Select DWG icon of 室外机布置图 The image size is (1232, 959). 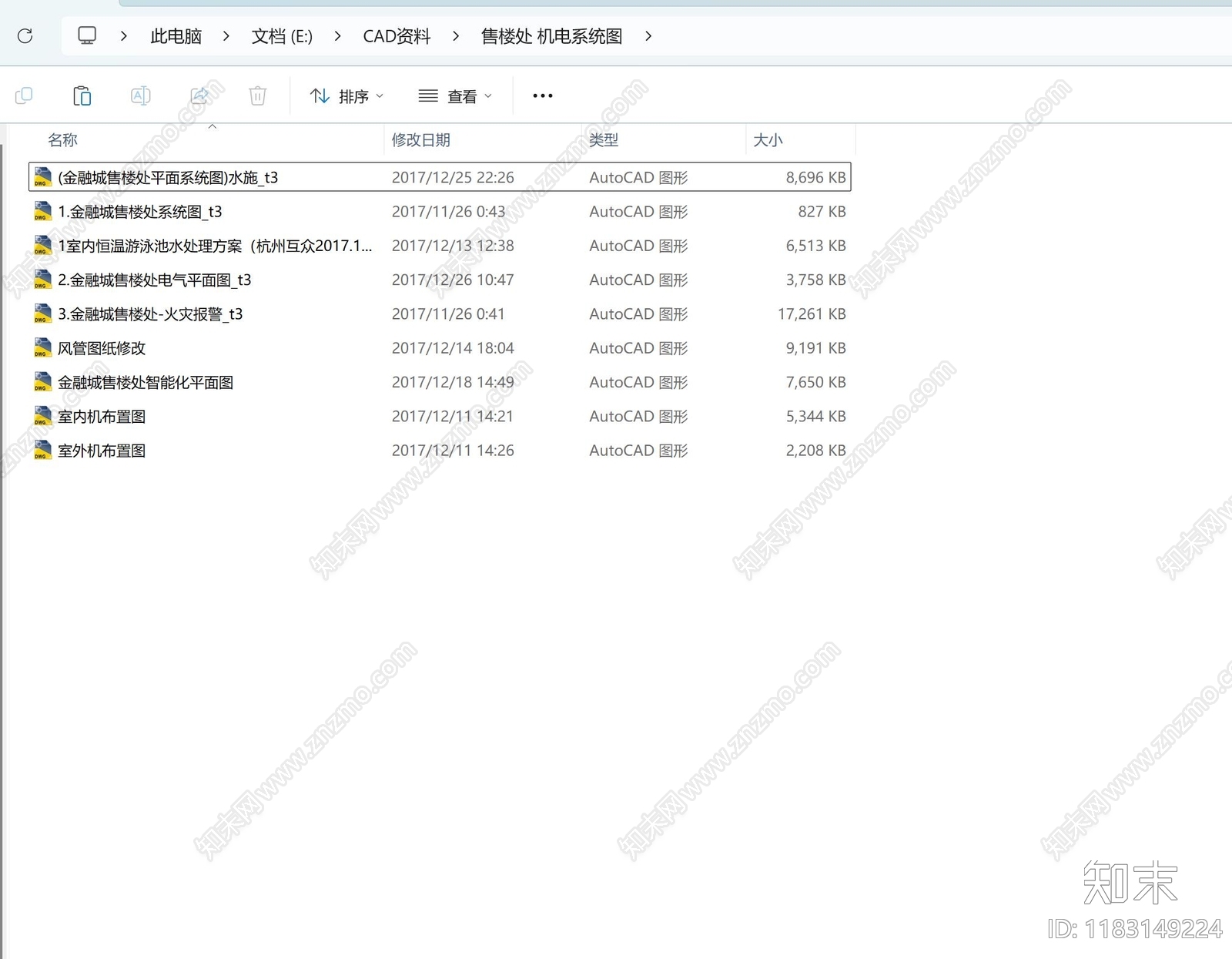click(x=42, y=451)
